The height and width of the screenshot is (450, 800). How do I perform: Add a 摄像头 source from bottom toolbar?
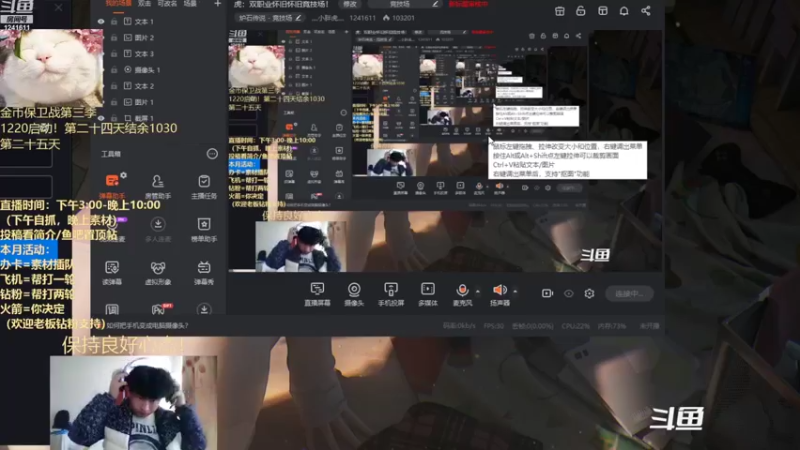[354, 294]
